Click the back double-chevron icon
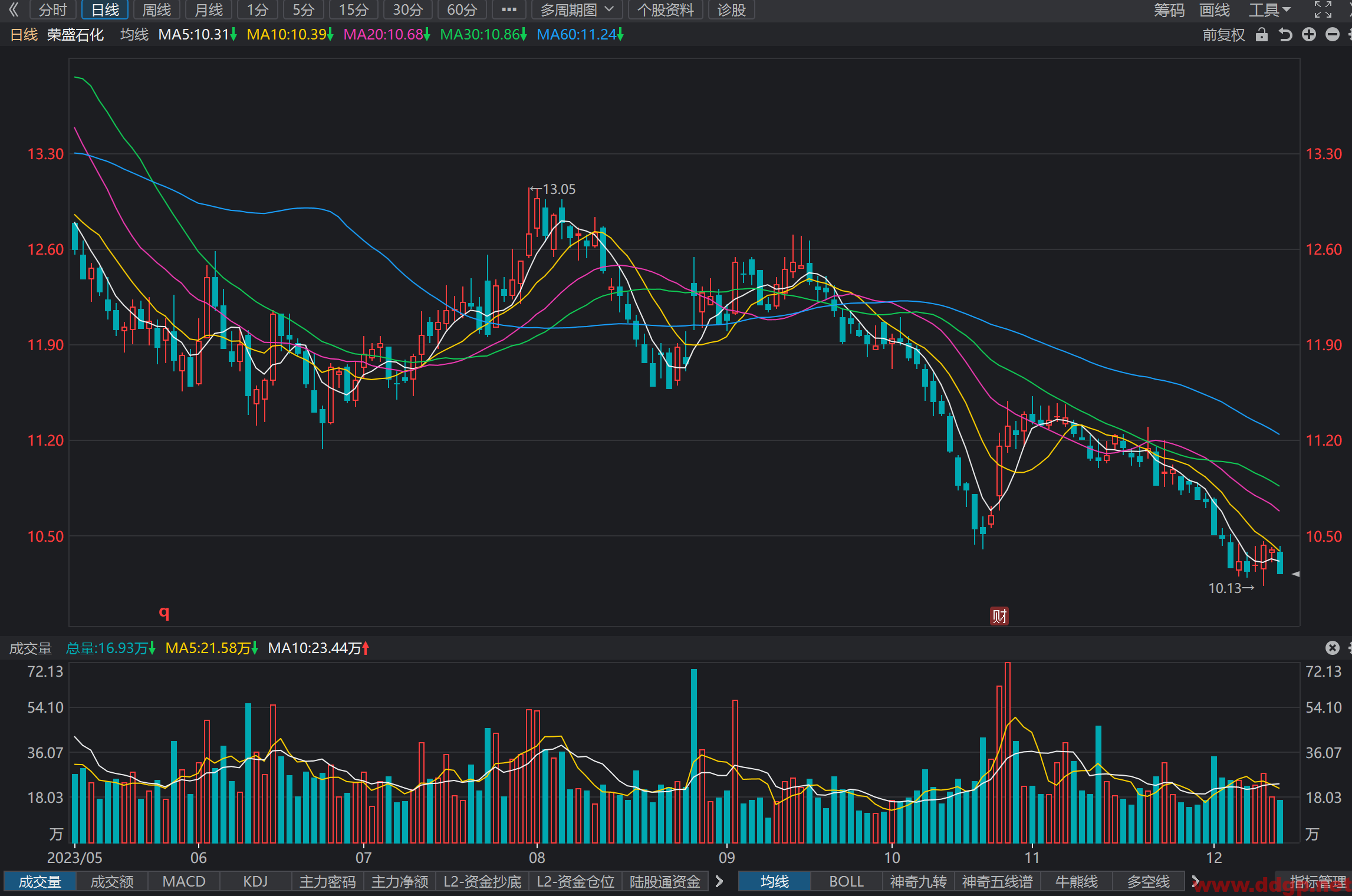1352x896 pixels. (14, 9)
